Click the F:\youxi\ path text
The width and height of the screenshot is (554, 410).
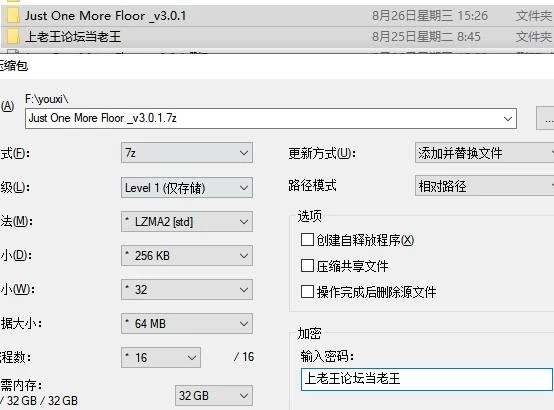click(47, 99)
